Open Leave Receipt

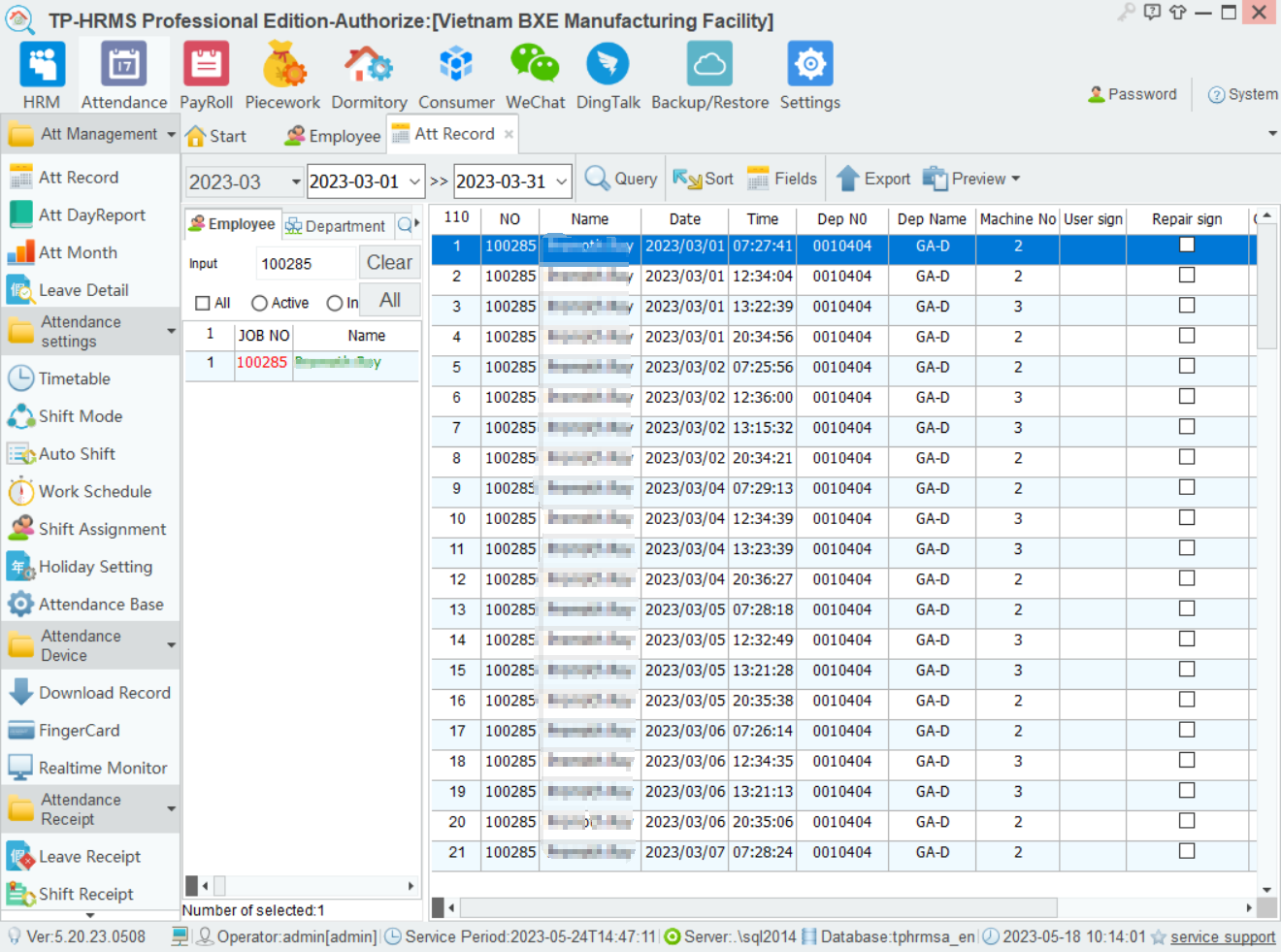point(89,857)
